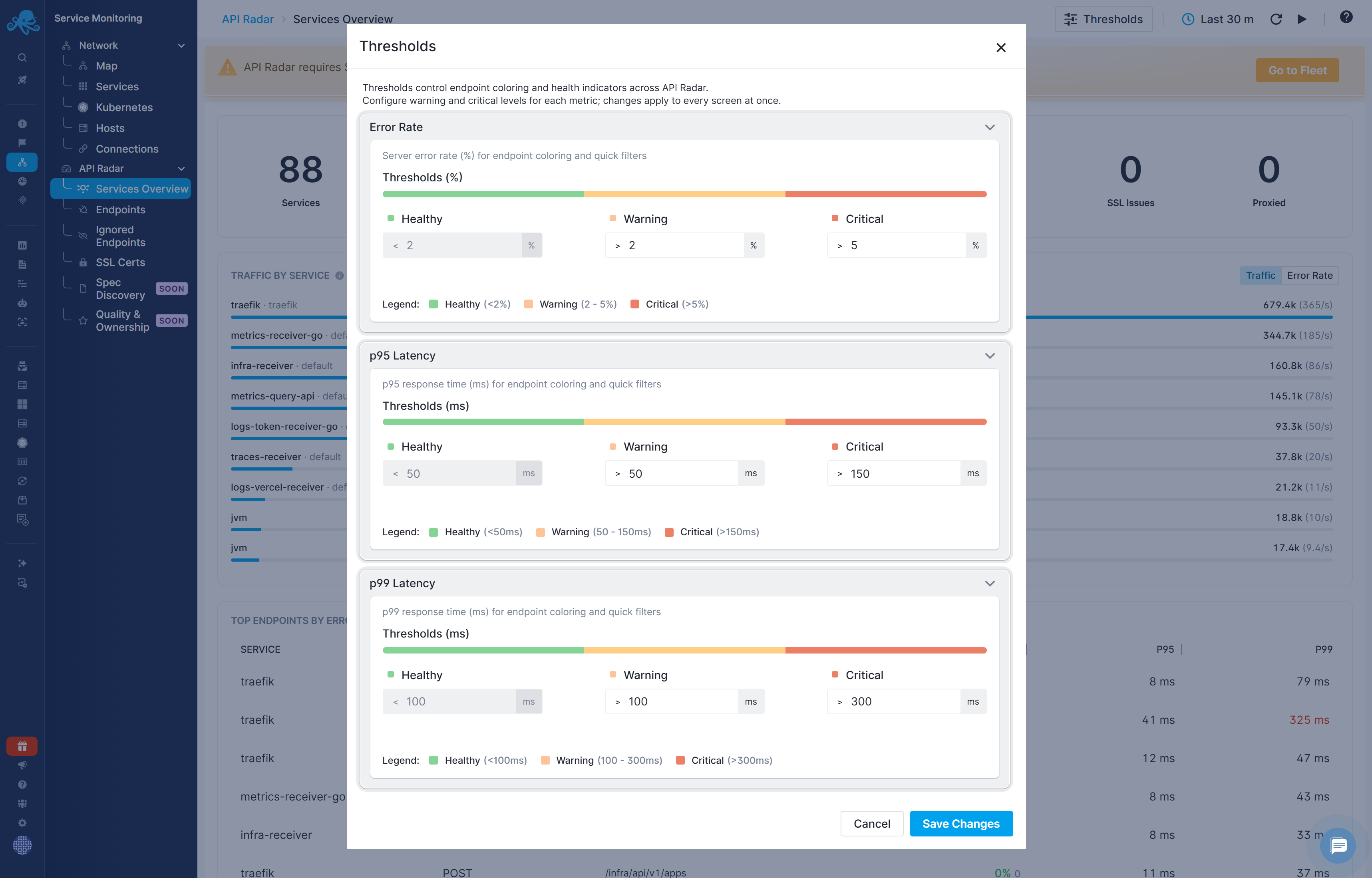Click the p95 Latency threshold color bar
1372x878 pixels.
(684, 422)
